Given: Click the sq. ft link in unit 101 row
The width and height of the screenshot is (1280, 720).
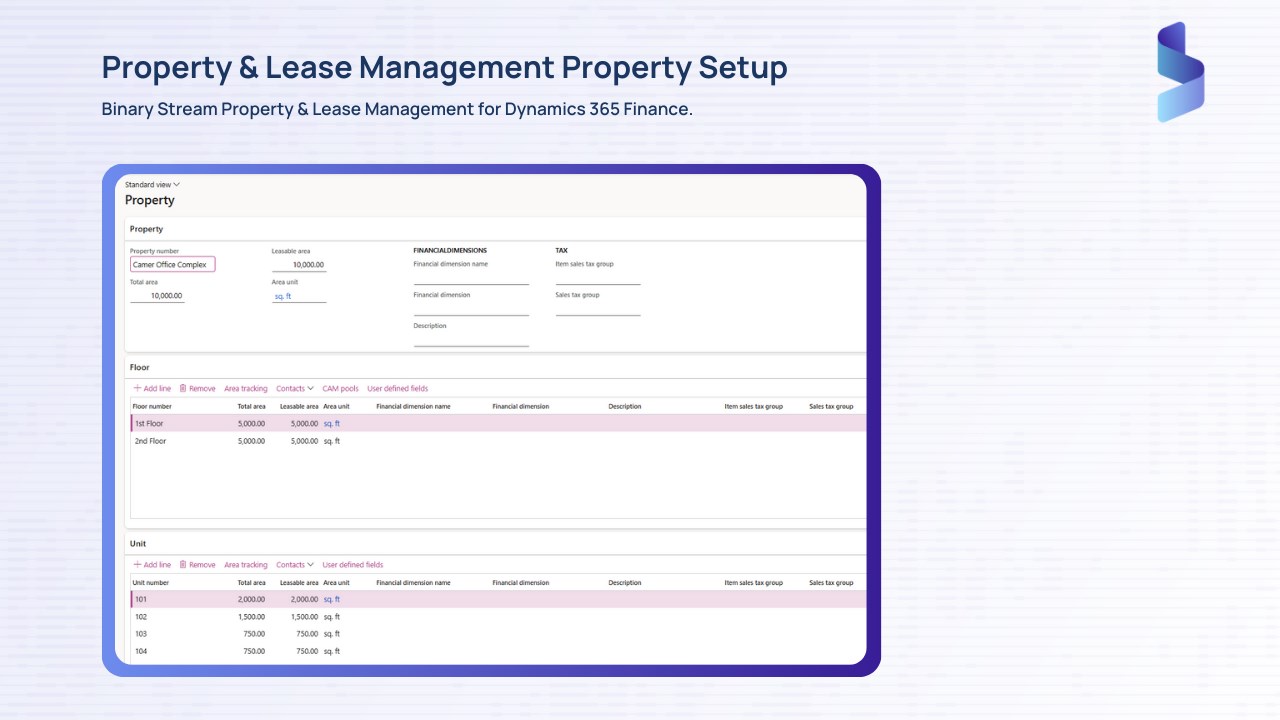Looking at the screenshot, I should point(331,599).
